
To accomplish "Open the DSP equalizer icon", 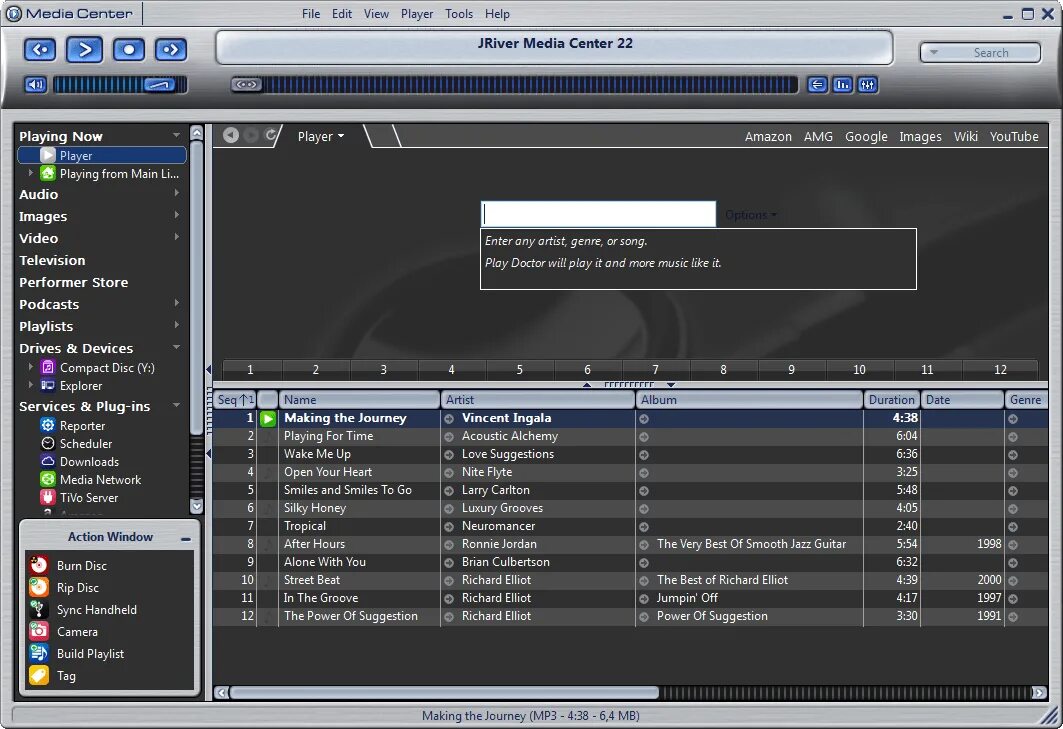I will click(x=868, y=85).
